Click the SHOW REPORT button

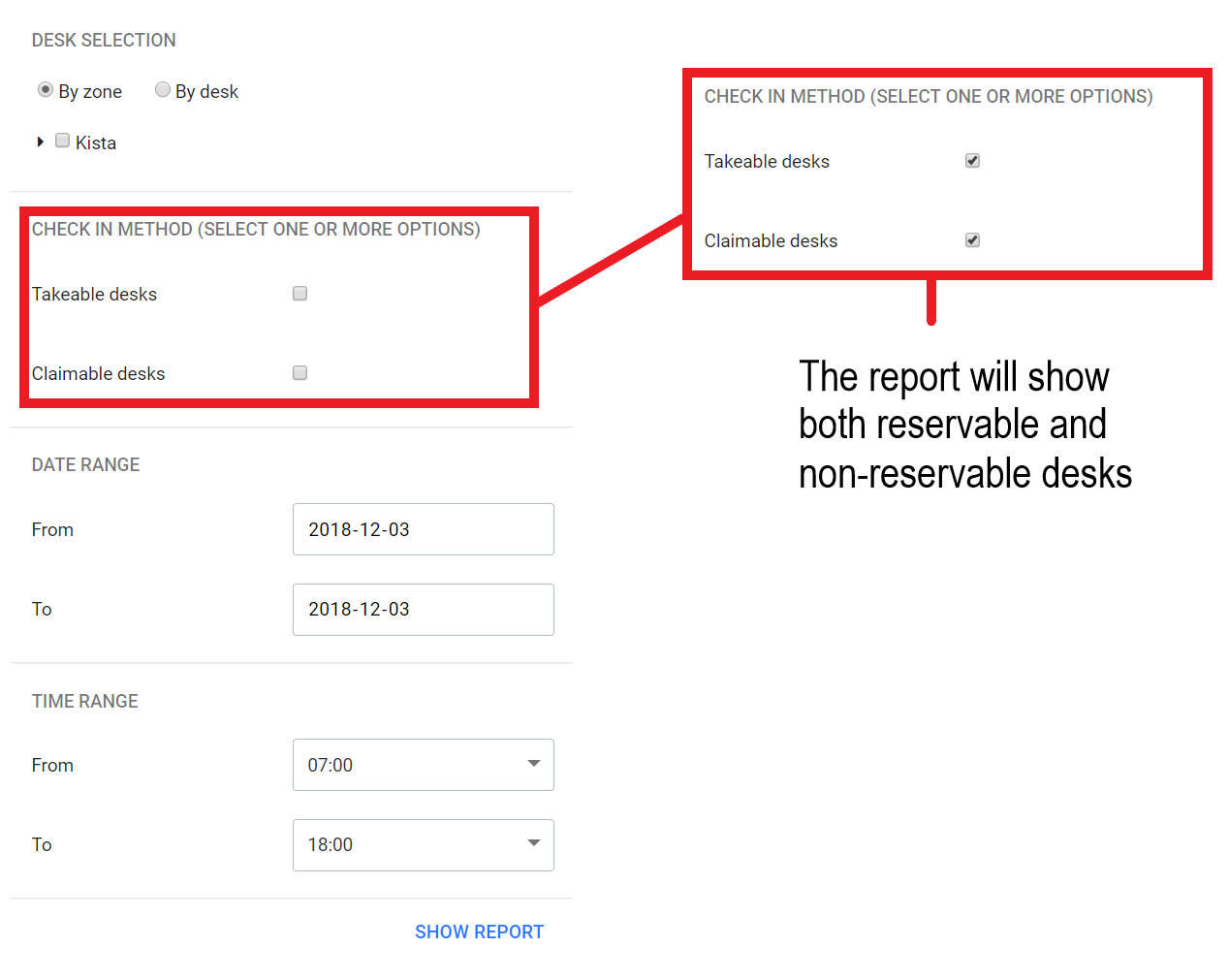pos(480,932)
